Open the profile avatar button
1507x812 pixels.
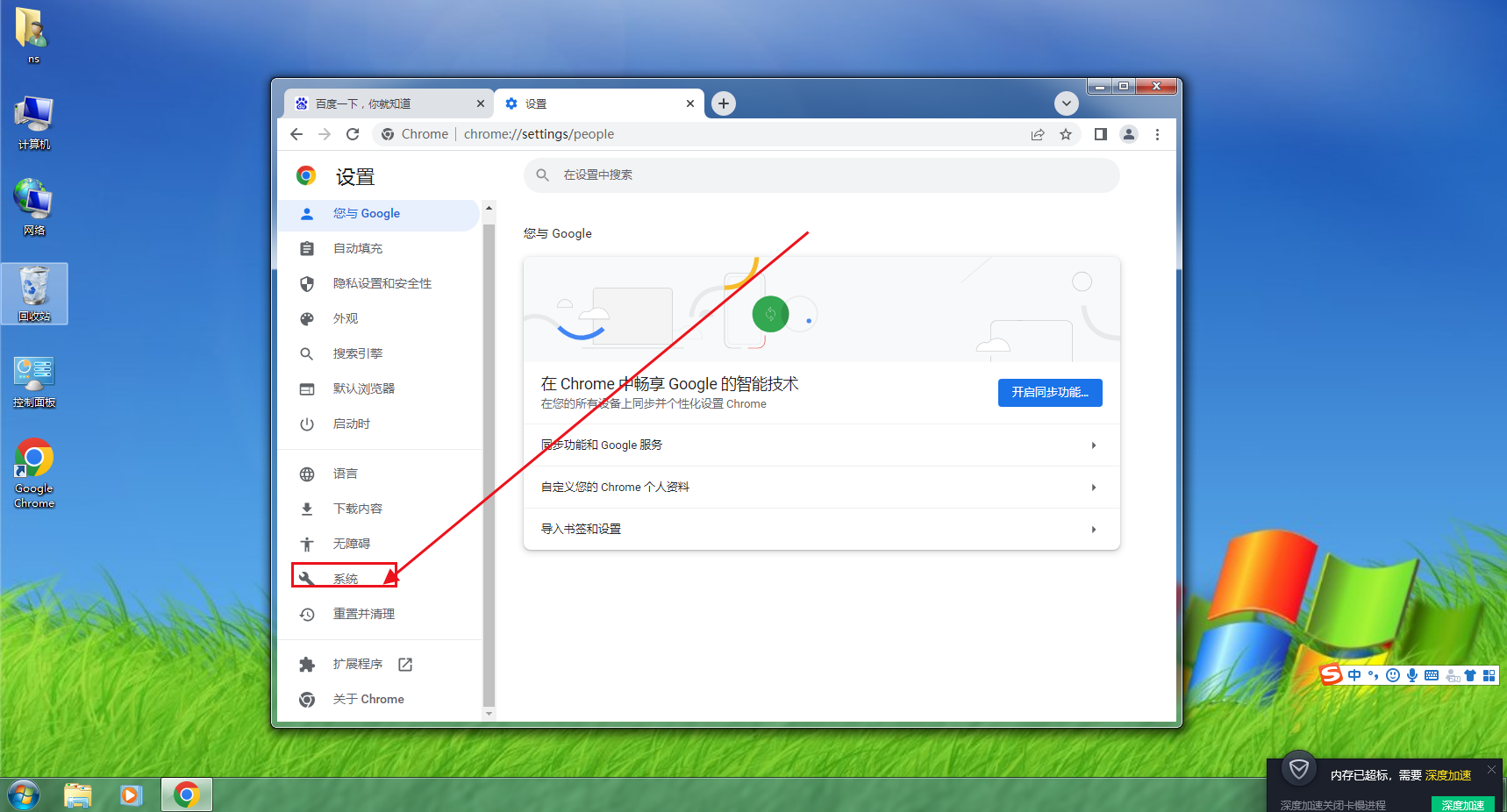1129,134
